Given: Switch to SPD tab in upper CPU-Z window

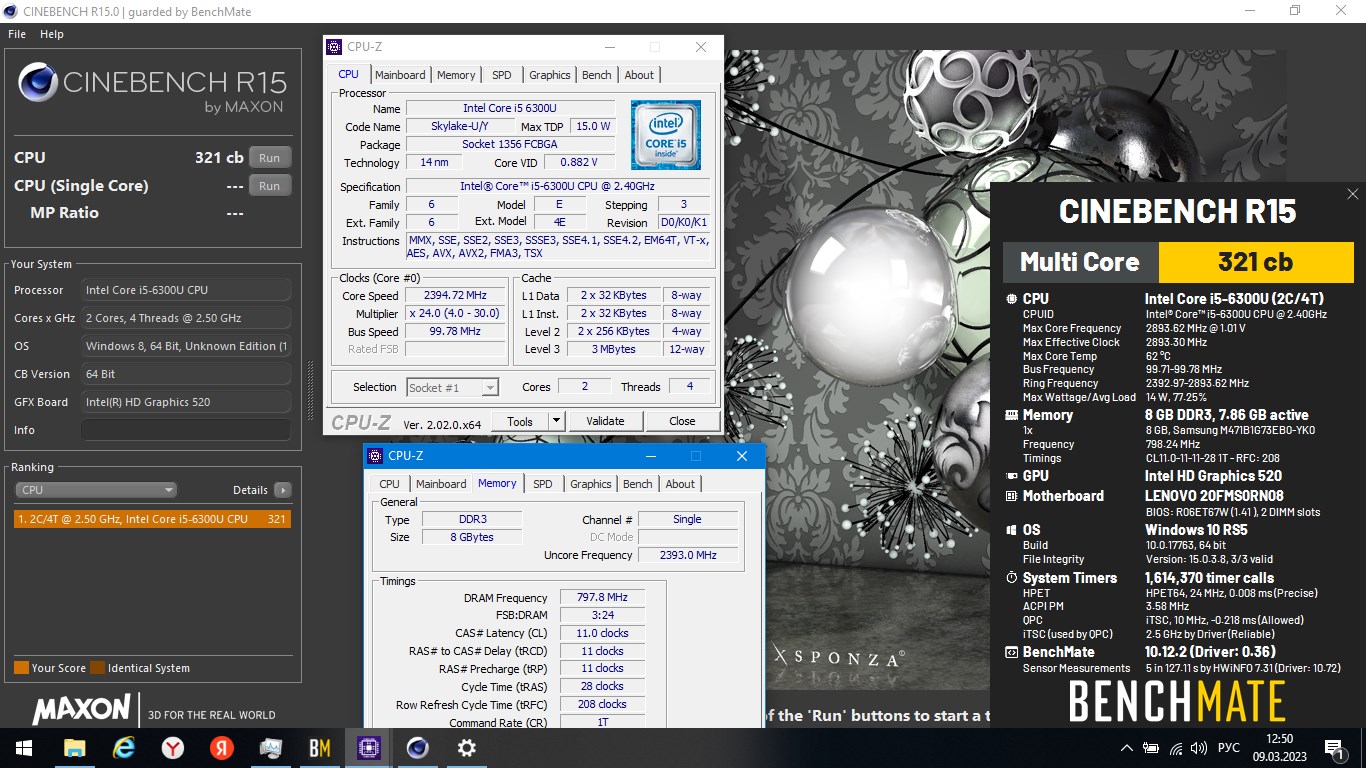Looking at the screenshot, I should point(502,75).
